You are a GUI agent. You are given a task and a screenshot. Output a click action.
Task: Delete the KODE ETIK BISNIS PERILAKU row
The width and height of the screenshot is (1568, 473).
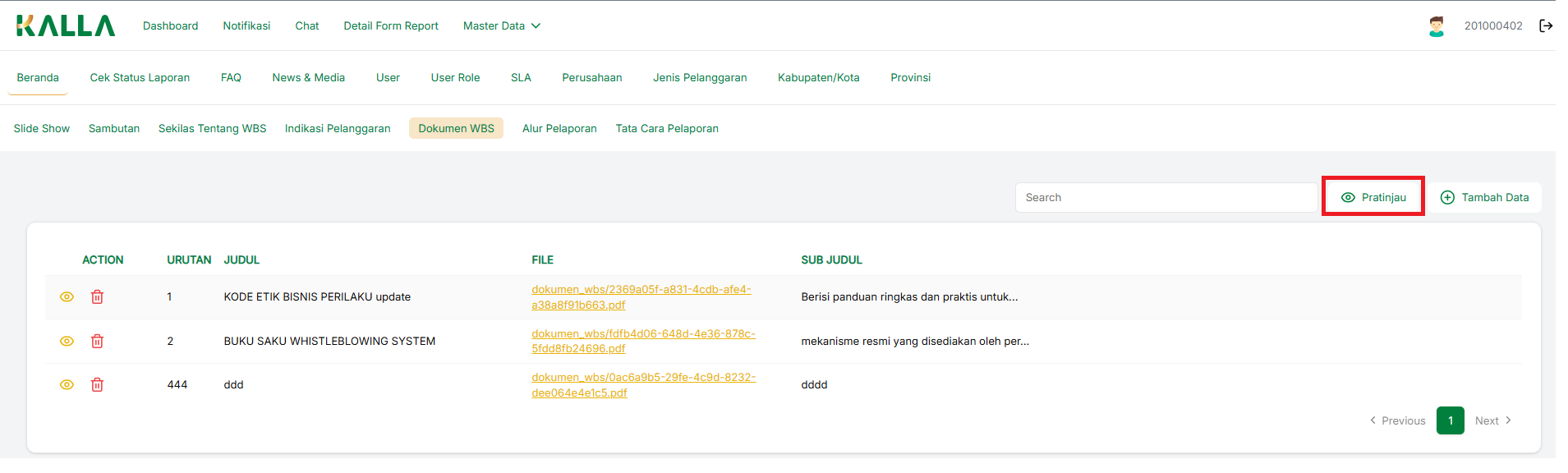[x=97, y=297]
